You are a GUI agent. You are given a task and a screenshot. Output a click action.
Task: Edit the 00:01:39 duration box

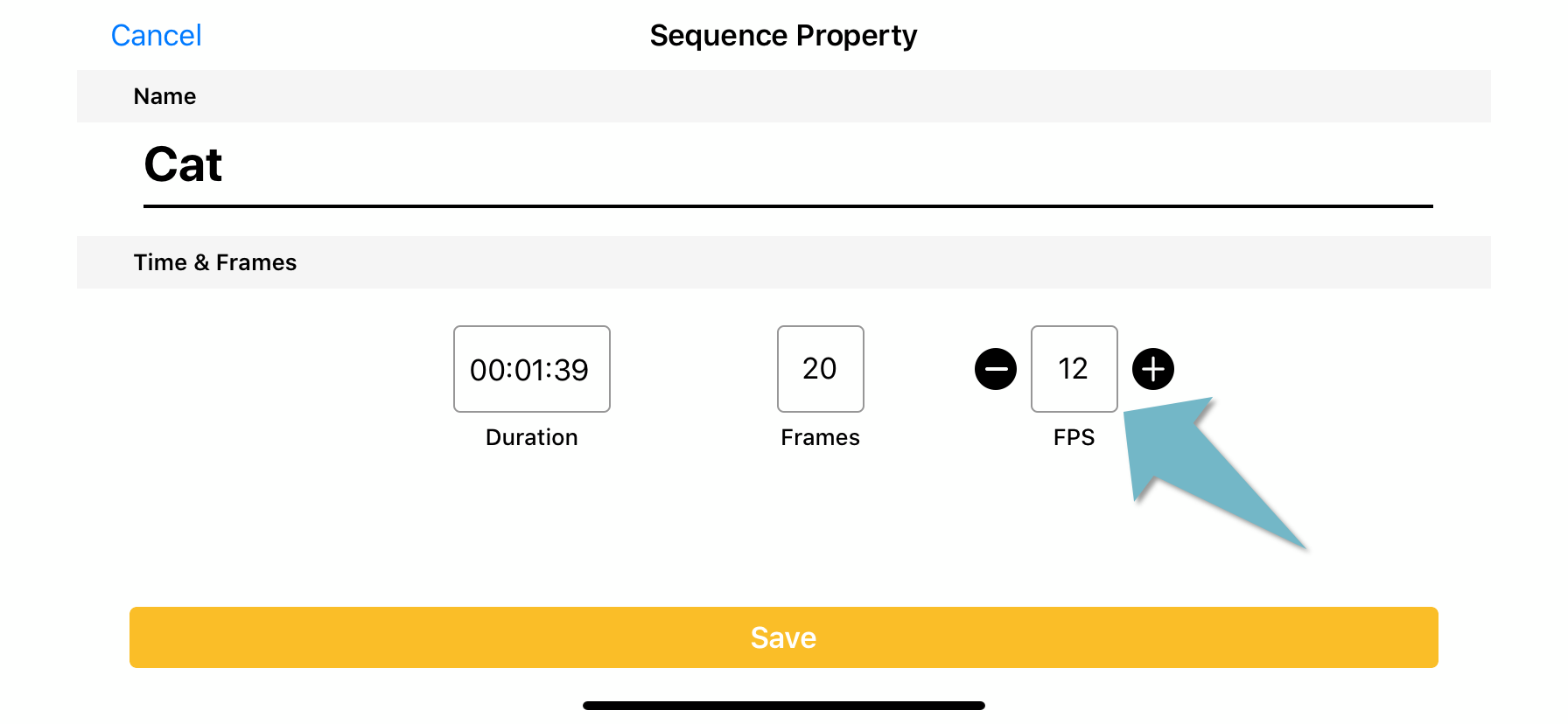pyautogui.click(x=532, y=369)
